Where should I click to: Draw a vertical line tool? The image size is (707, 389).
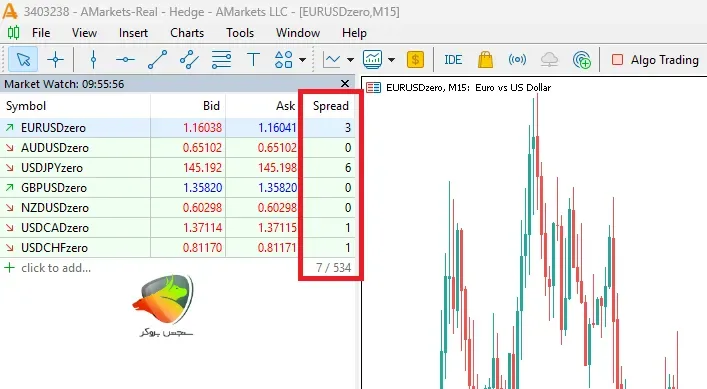93,59
